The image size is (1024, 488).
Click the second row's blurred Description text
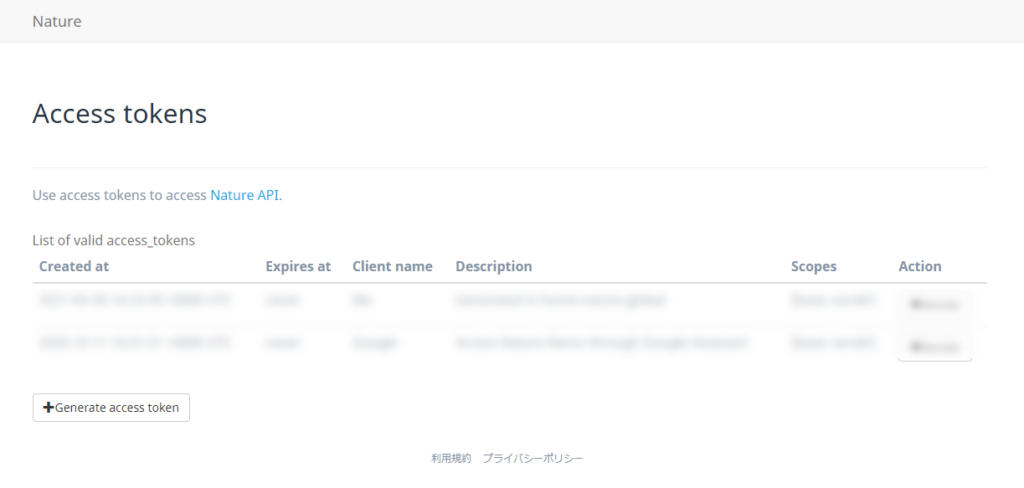click(601, 343)
